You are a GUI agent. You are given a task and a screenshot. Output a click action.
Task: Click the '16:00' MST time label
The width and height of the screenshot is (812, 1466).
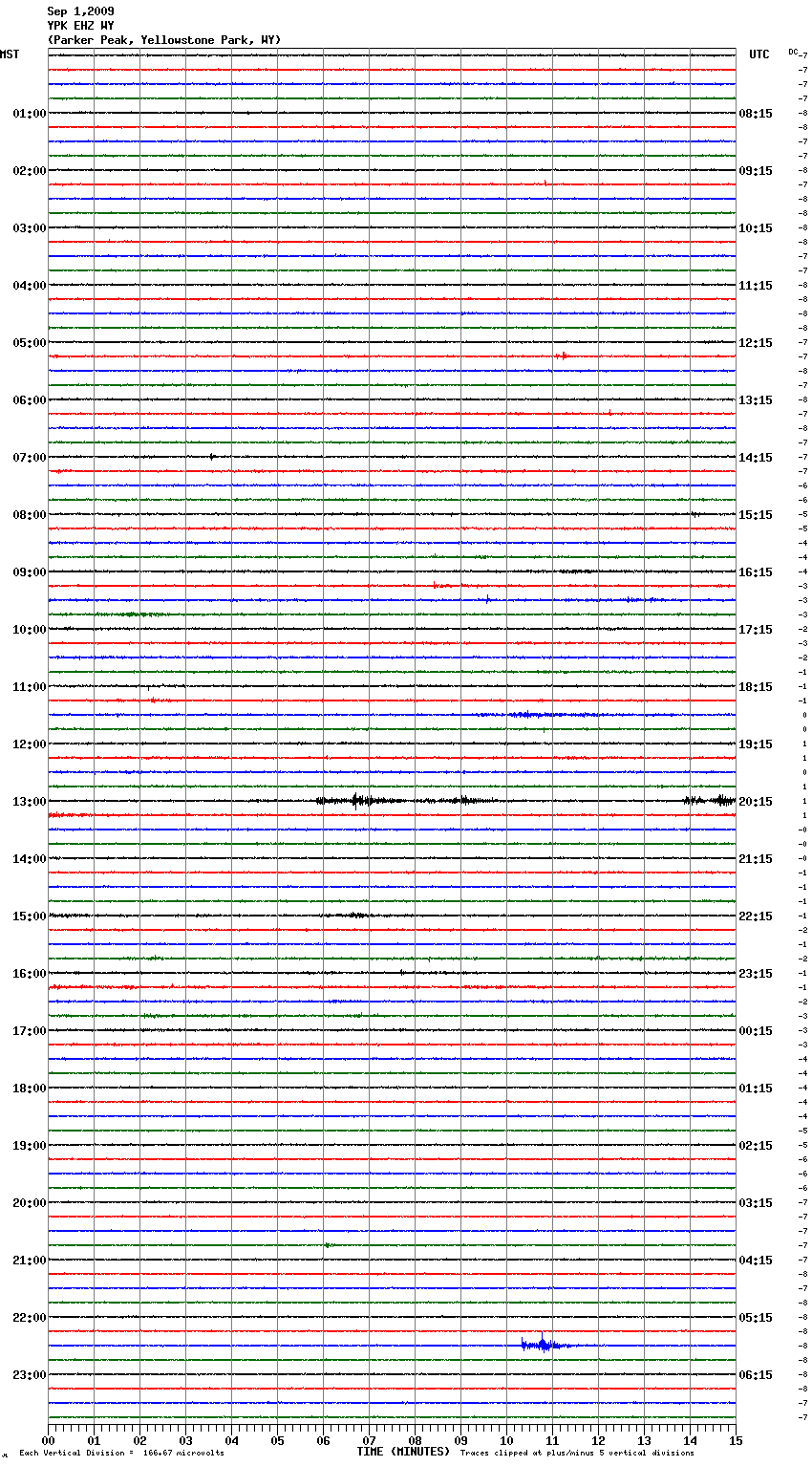[x=30, y=974]
